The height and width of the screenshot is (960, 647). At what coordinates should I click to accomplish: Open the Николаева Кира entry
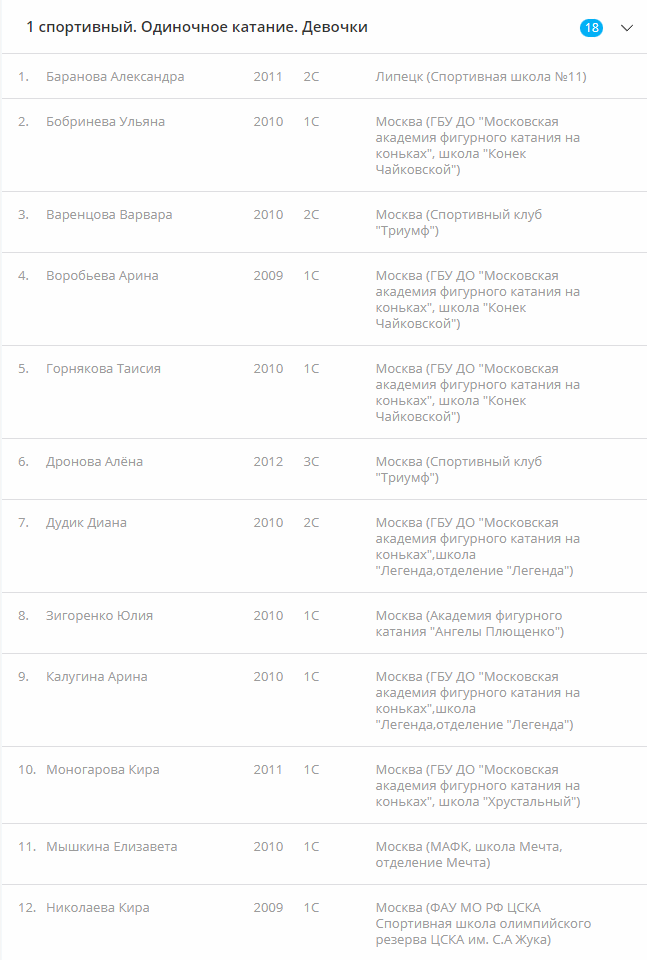[x=97, y=908]
